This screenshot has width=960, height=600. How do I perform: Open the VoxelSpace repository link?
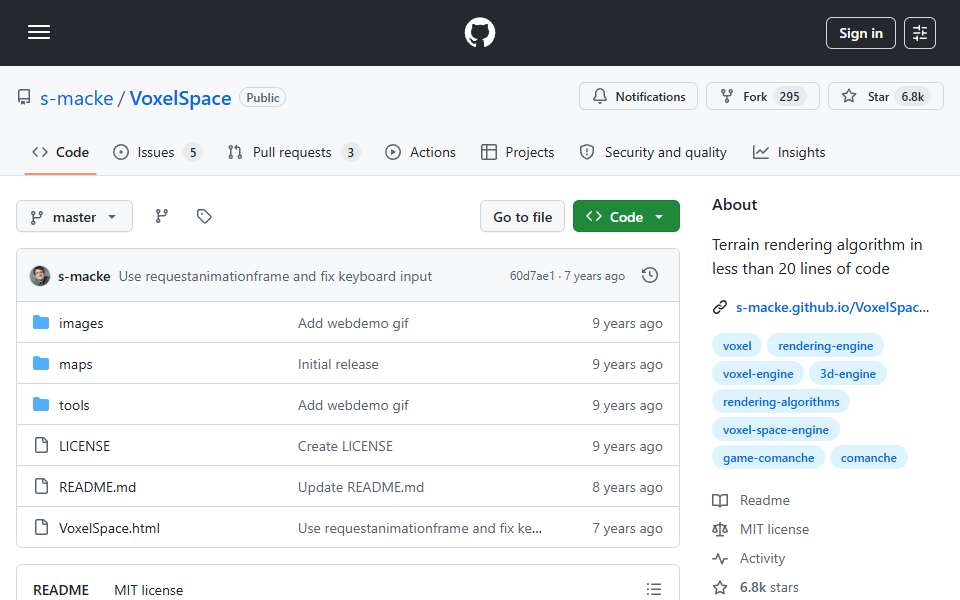point(180,98)
